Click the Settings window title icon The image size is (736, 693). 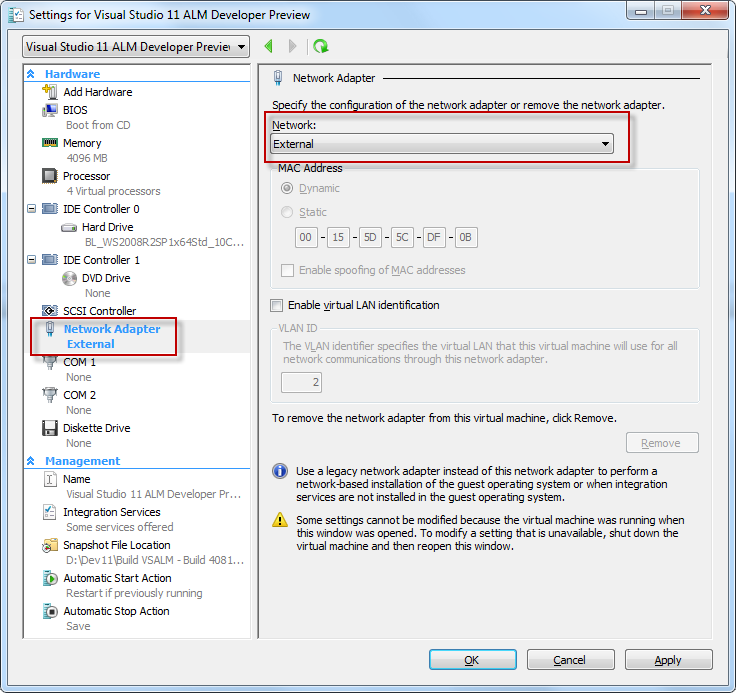pos(16,15)
